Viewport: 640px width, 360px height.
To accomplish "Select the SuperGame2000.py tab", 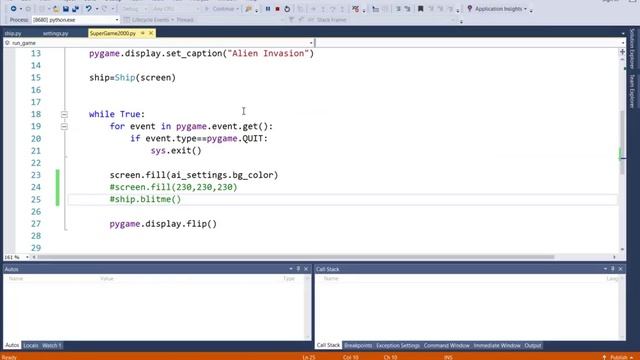I will (113, 33).
